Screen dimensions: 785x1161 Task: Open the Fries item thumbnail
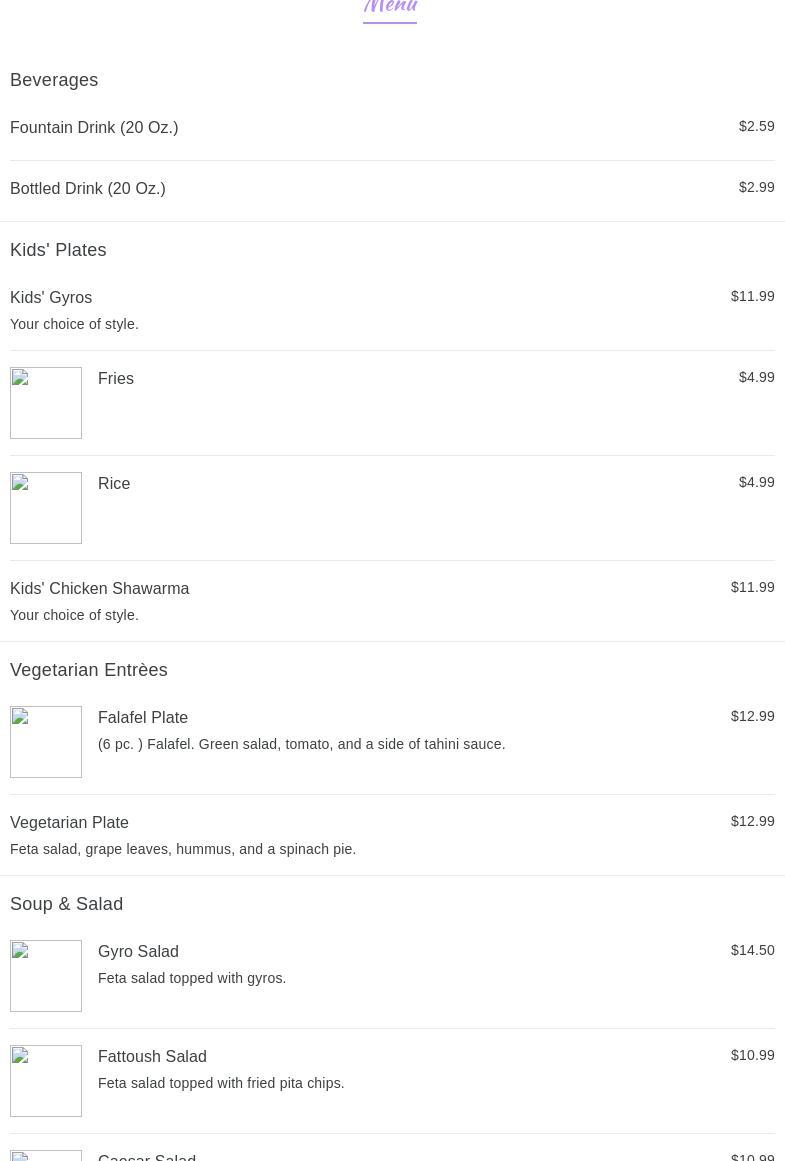(46, 403)
